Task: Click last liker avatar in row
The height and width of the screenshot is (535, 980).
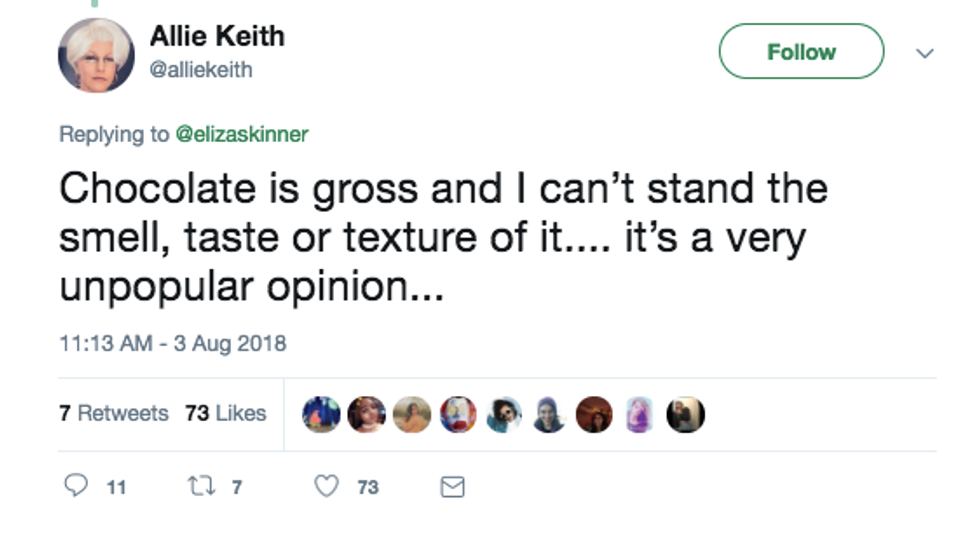Action: click(x=686, y=414)
